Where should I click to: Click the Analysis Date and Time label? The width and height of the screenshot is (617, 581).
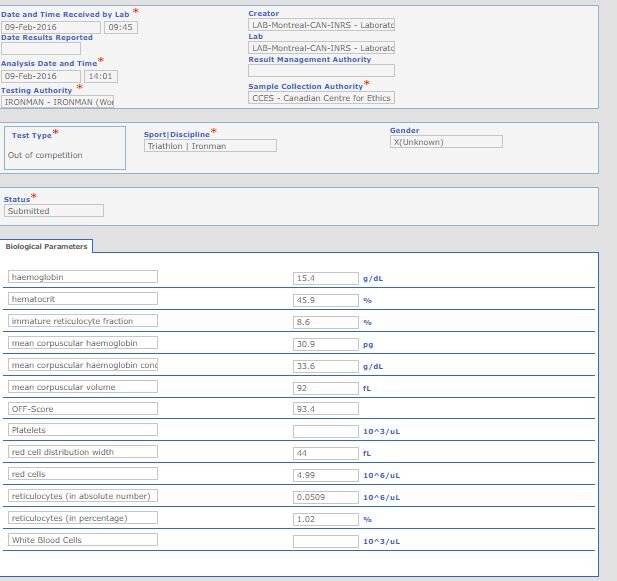pyautogui.click(x=49, y=63)
